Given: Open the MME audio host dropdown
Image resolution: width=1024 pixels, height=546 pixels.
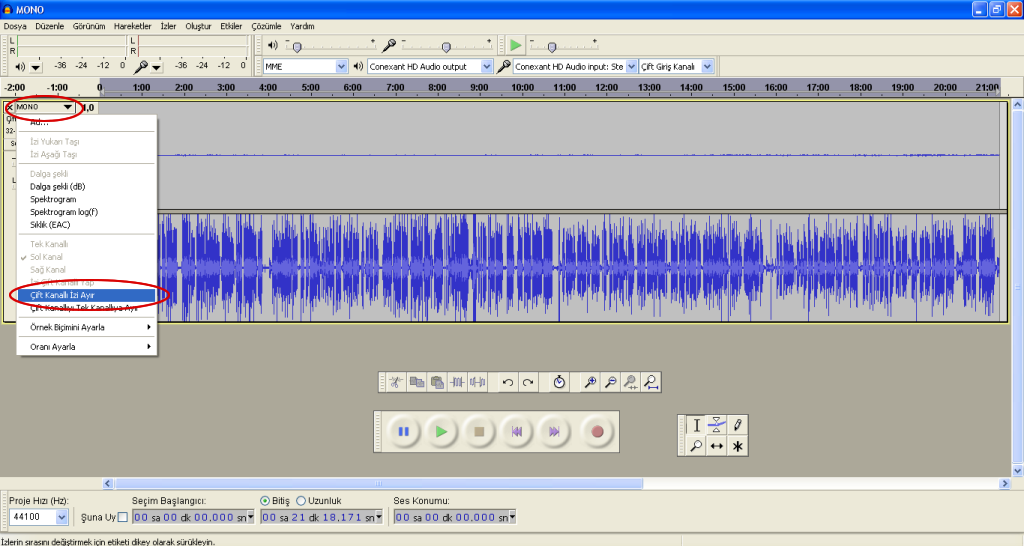Looking at the screenshot, I should click(341, 67).
